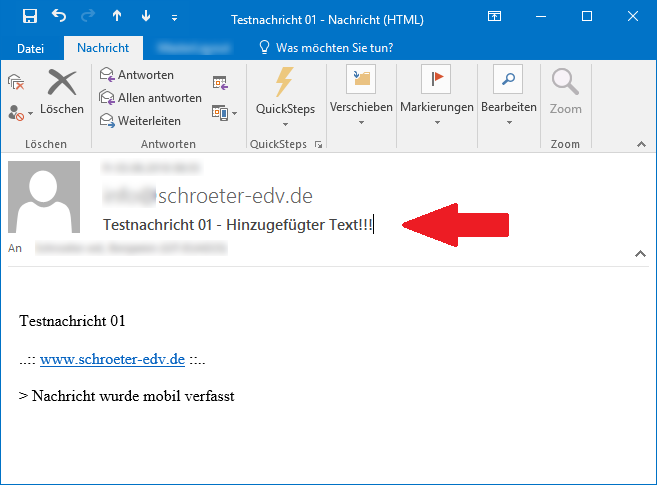Delete the message with Löschen
This screenshot has height=485, width=657.
(62, 92)
